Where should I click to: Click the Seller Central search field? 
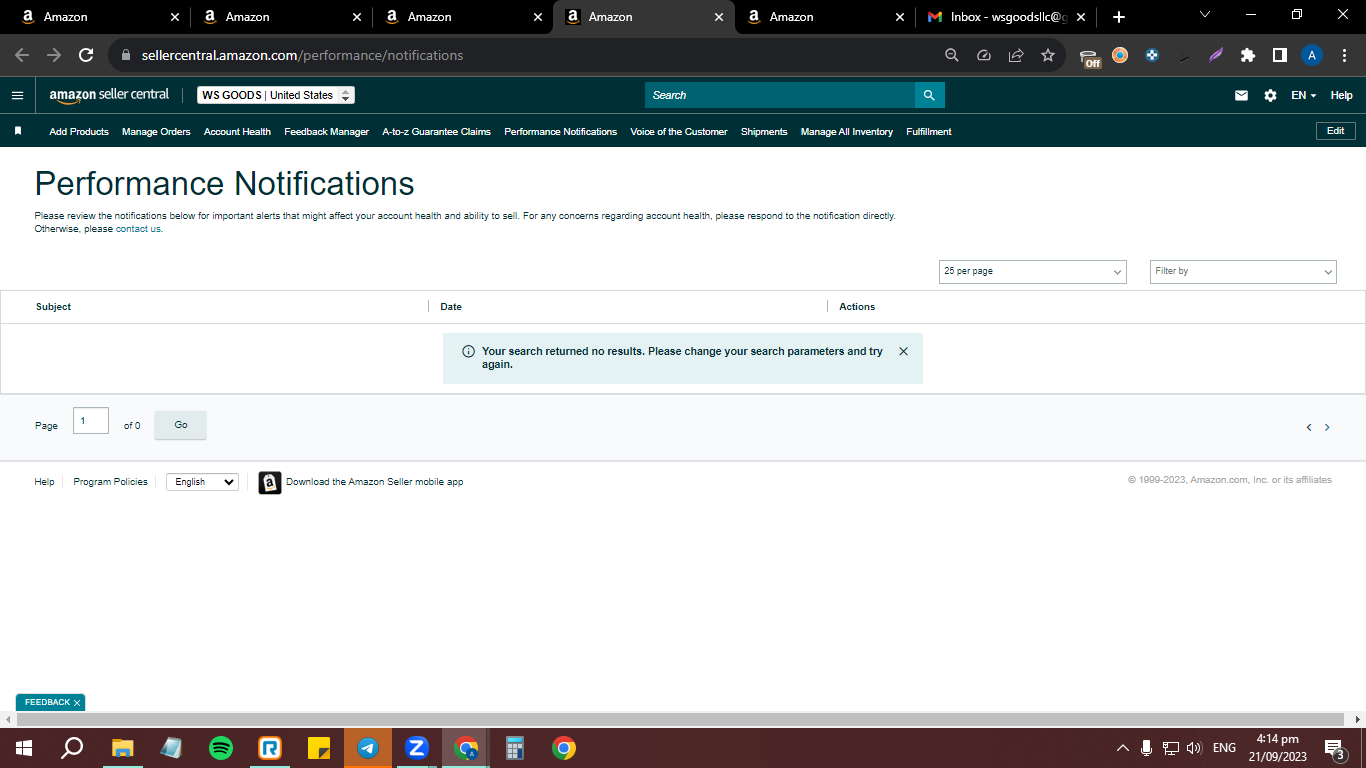tap(780, 95)
